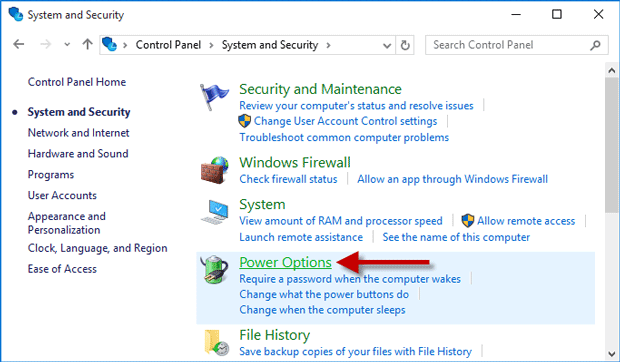Troubleshoot common computer problems link
The height and width of the screenshot is (362, 620).
point(344,138)
